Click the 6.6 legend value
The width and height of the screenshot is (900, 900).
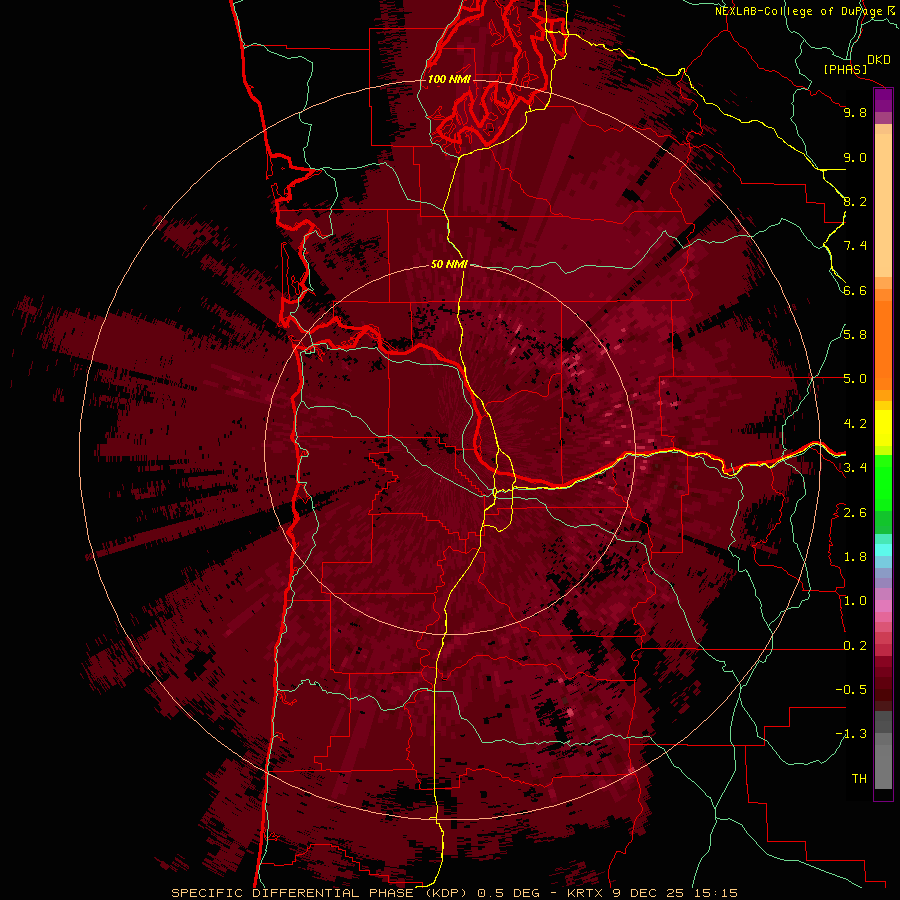coord(855,290)
